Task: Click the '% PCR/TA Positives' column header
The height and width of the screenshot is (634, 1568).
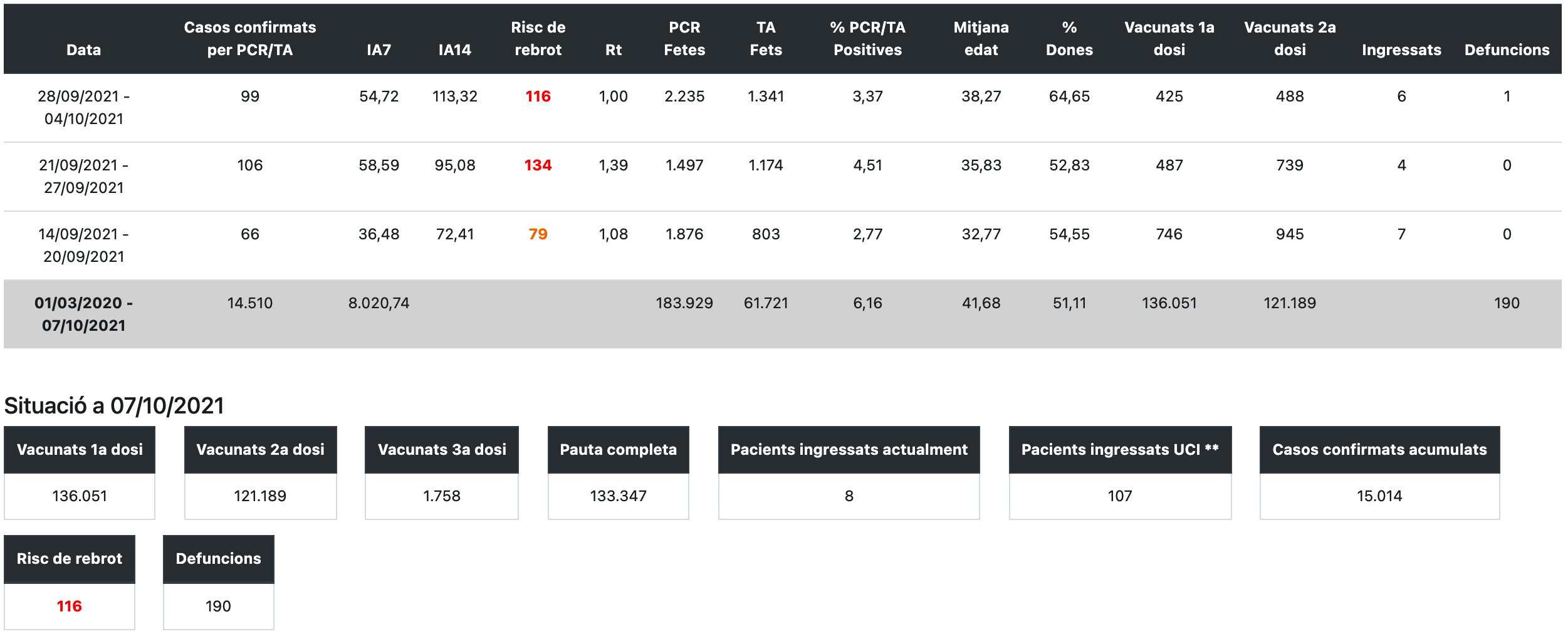Action: [867, 39]
